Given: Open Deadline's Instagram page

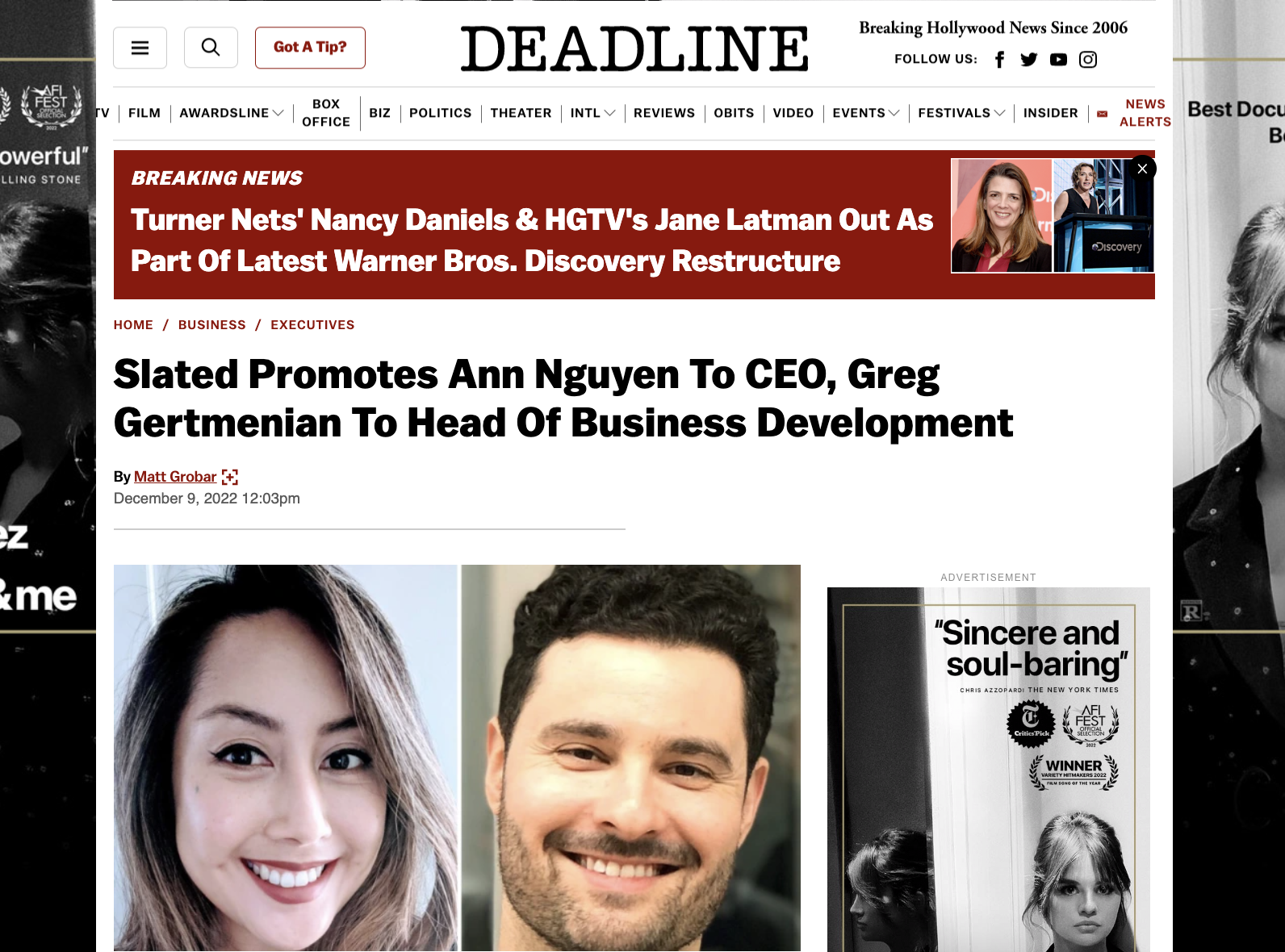Looking at the screenshot, I should [1088, 60].
